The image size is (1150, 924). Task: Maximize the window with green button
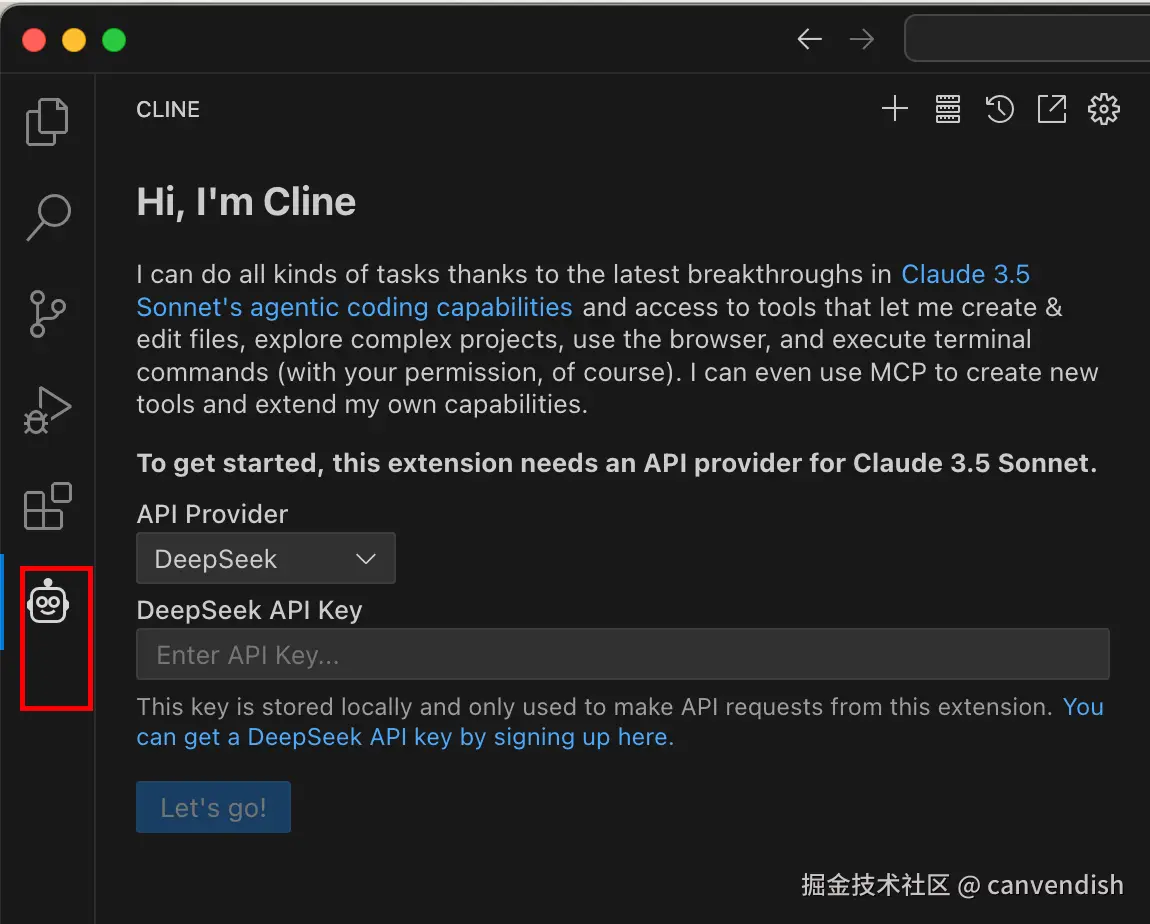tap(114, 40)
